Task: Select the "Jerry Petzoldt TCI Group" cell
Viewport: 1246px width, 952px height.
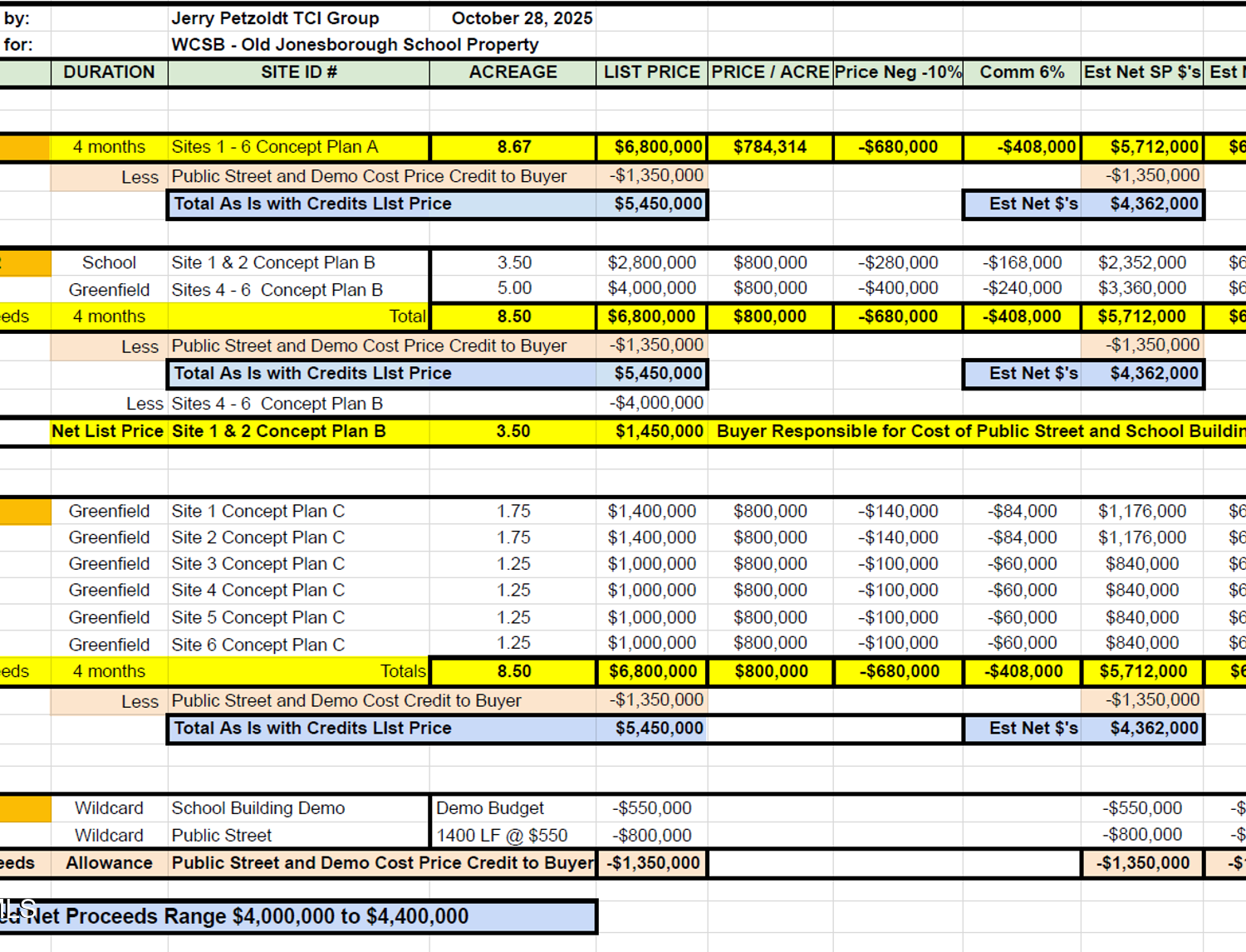Action: pyautogui.click(x=275, y=18)
